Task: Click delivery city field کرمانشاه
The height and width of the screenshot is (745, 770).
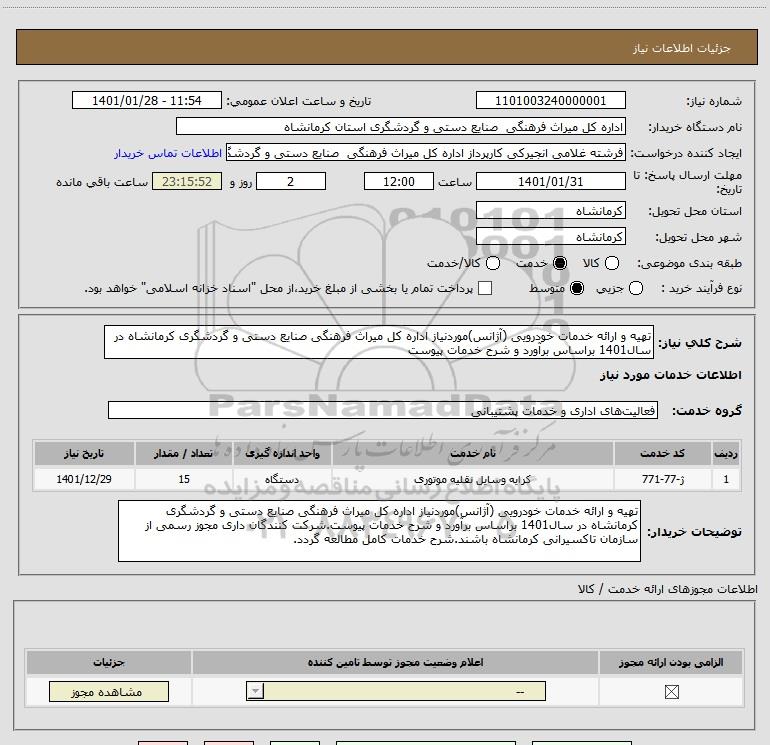Action: click(x=550, y=237)
